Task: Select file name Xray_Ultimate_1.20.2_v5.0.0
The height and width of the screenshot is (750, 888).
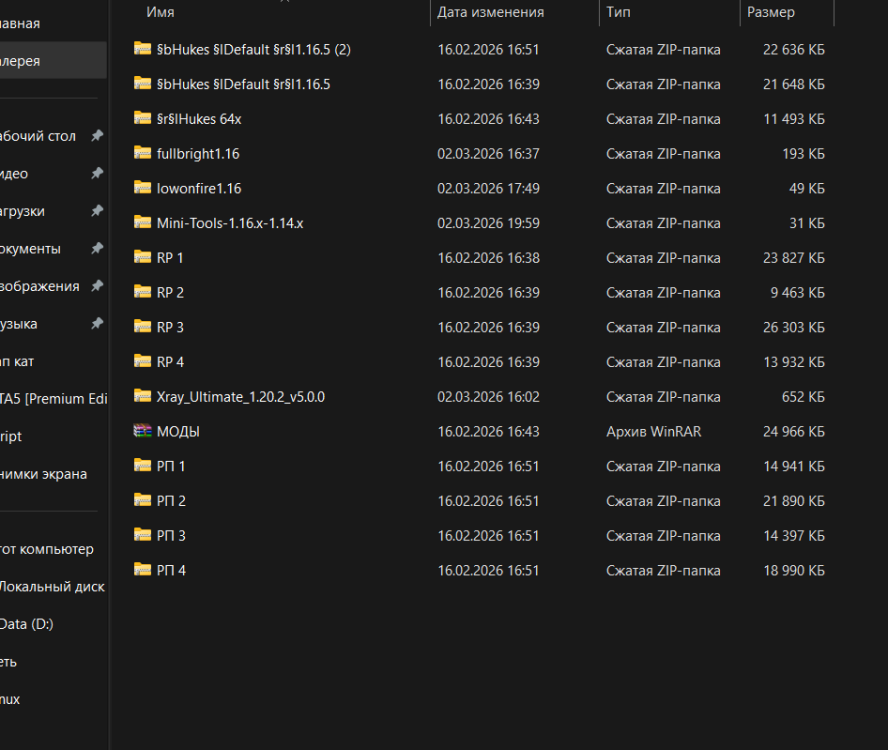Action: point(241,397)
